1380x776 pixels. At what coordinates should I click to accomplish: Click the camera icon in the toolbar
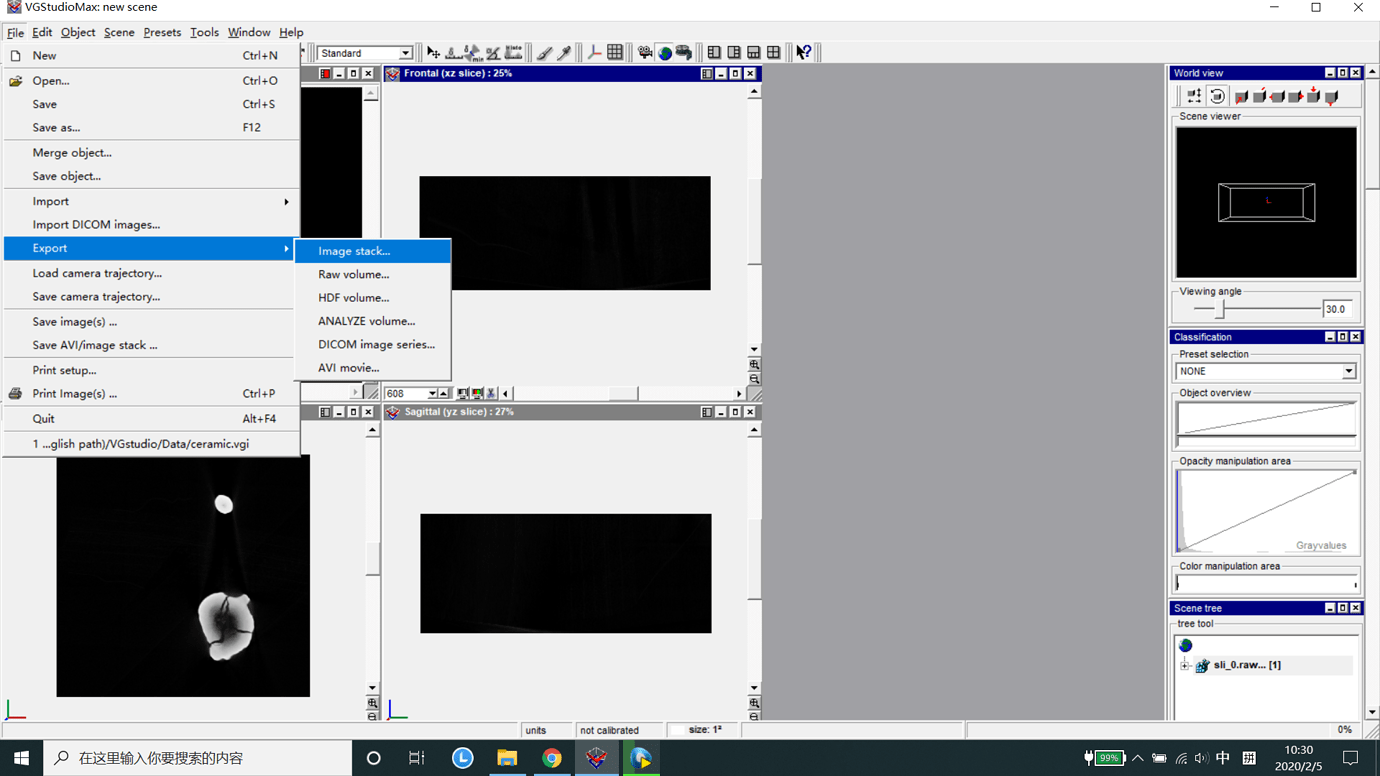tap(645, 53)
